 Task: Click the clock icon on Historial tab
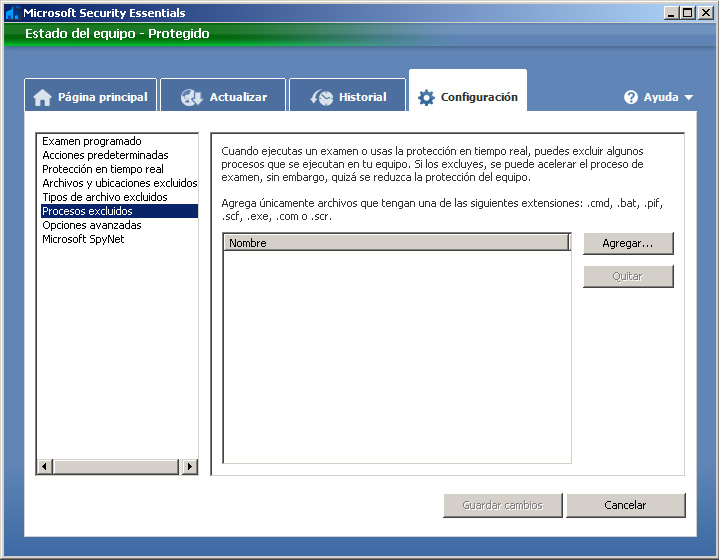[x=322, y=98]
